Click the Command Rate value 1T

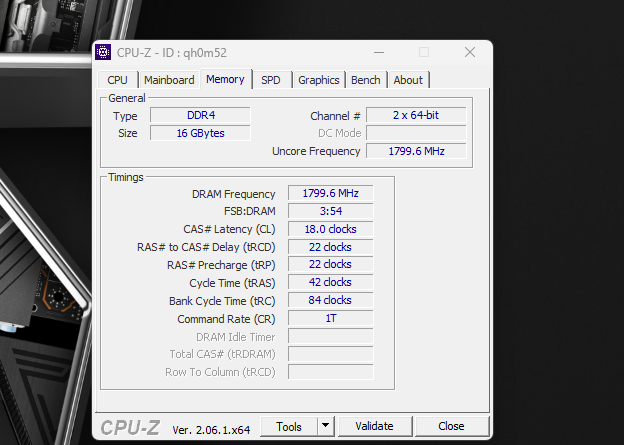click(331, 318)
